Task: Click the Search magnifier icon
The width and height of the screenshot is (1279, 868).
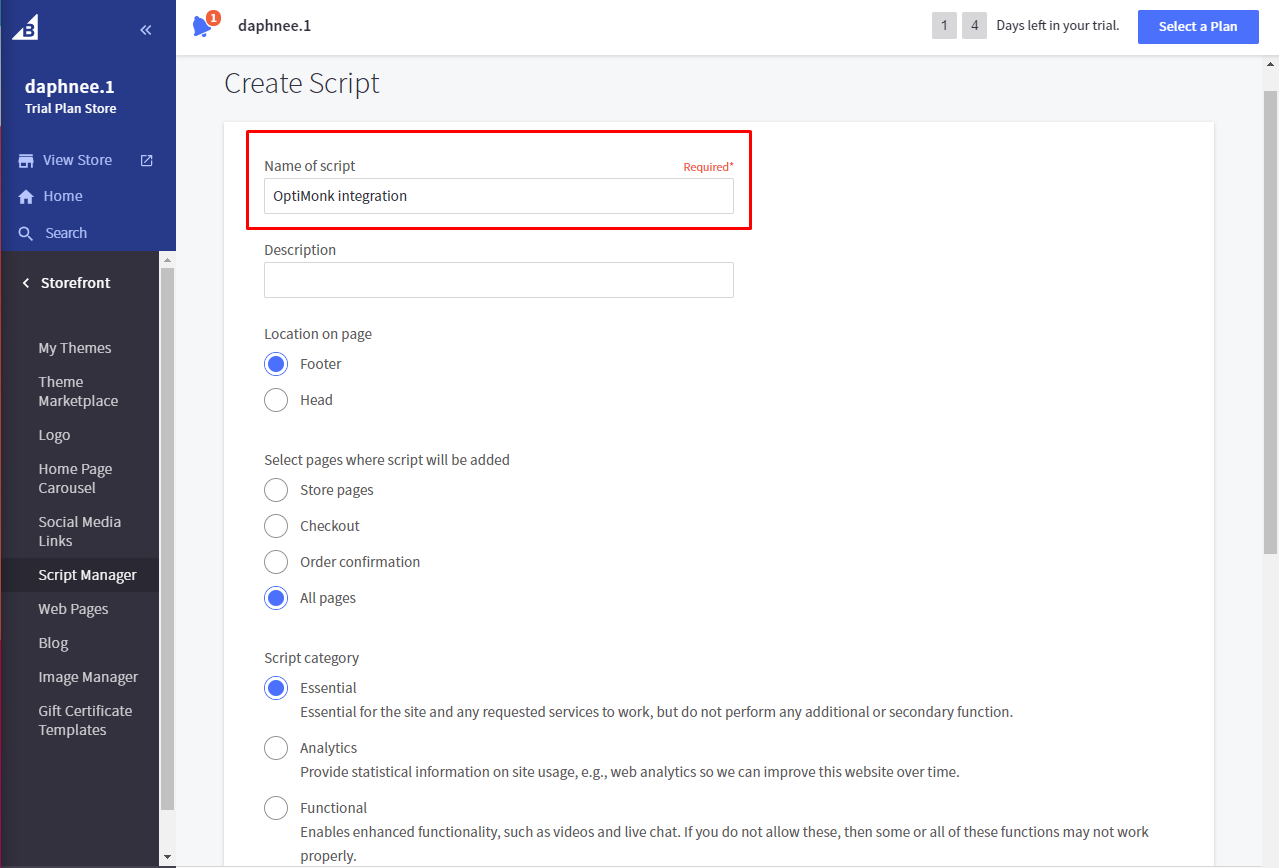Action: click(26, 233)
